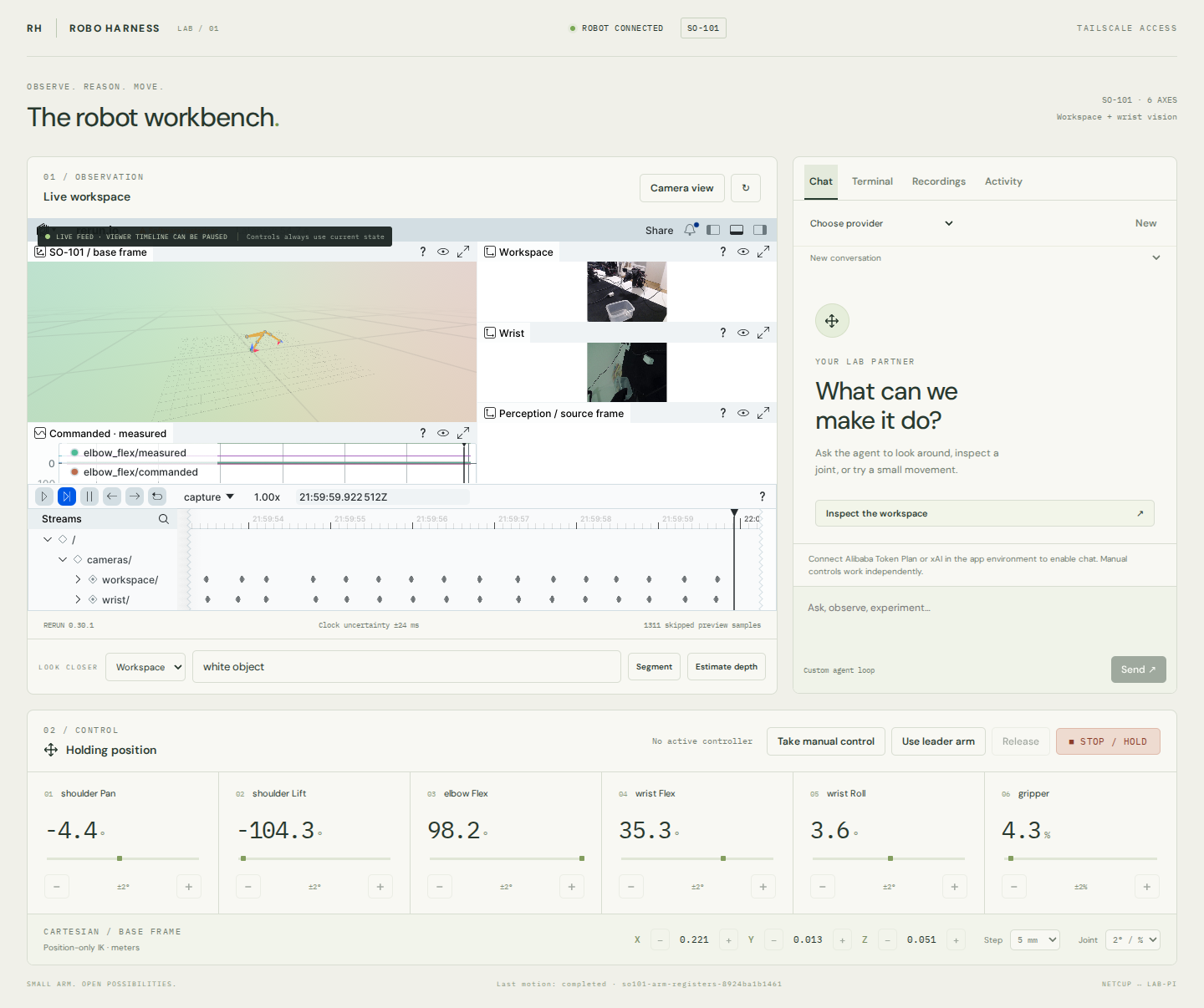
Task: Click the wrist Flex slider handle
Action: pyautogui.click(x=723, y=858)
